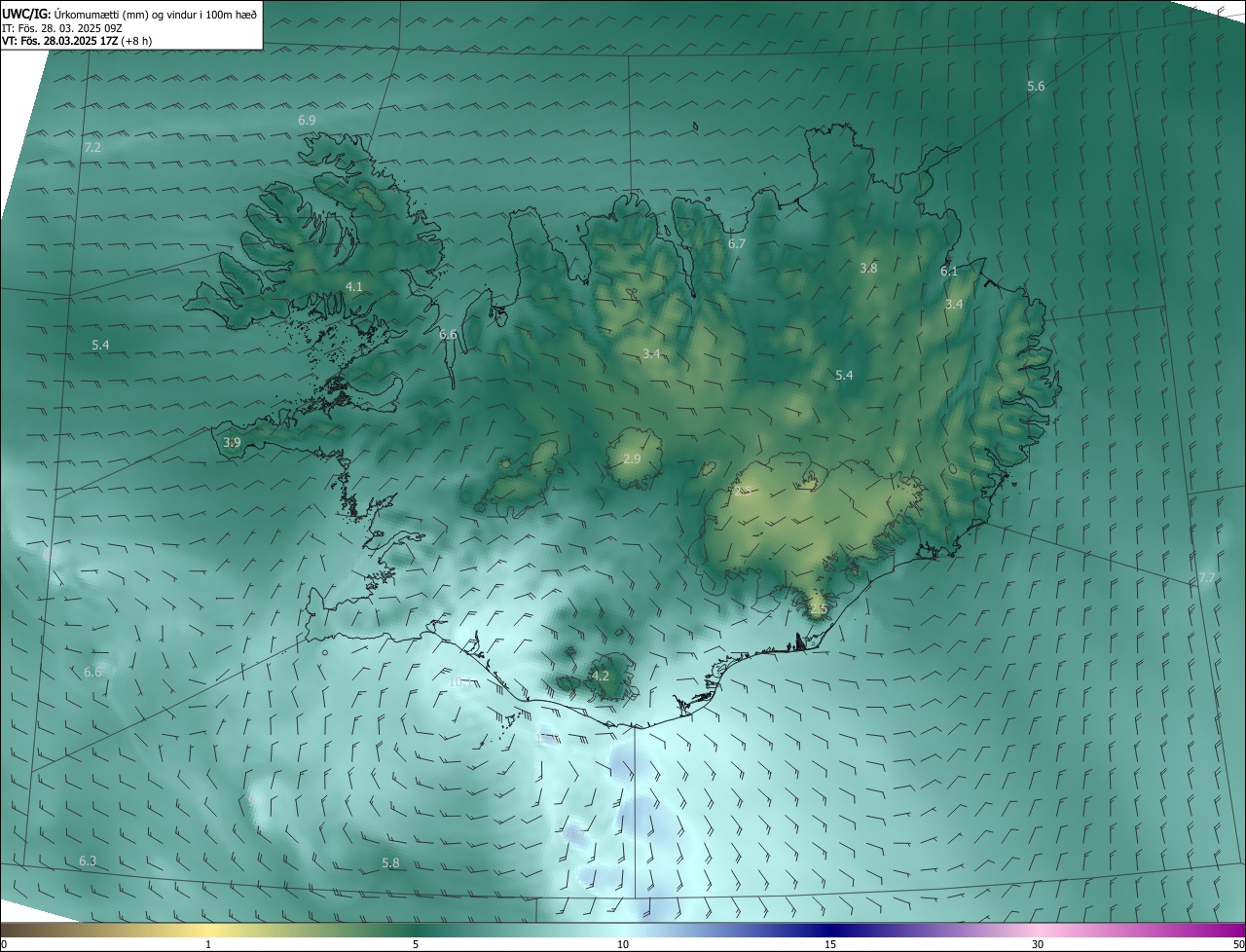The height and width of the screenshot is (952, 1246).
Task: Click the 10.1 value label off the coast
Action: pos(460,682)
